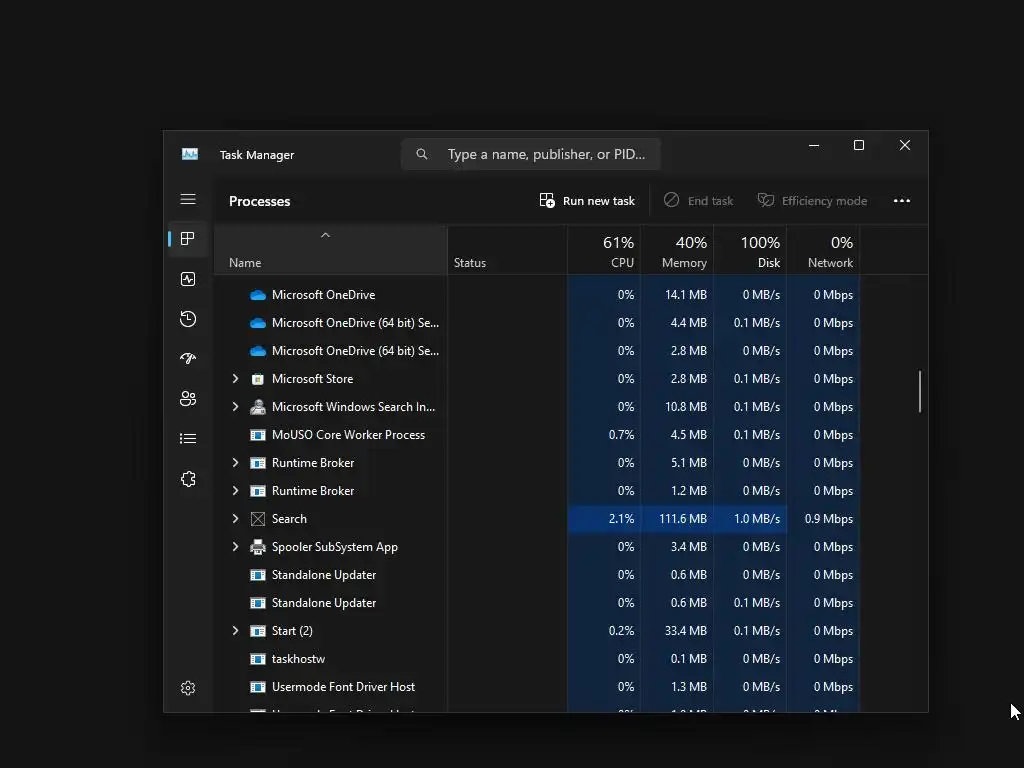1024x768 pixels.
Task: Click the End task button
Action: [698, 200]
